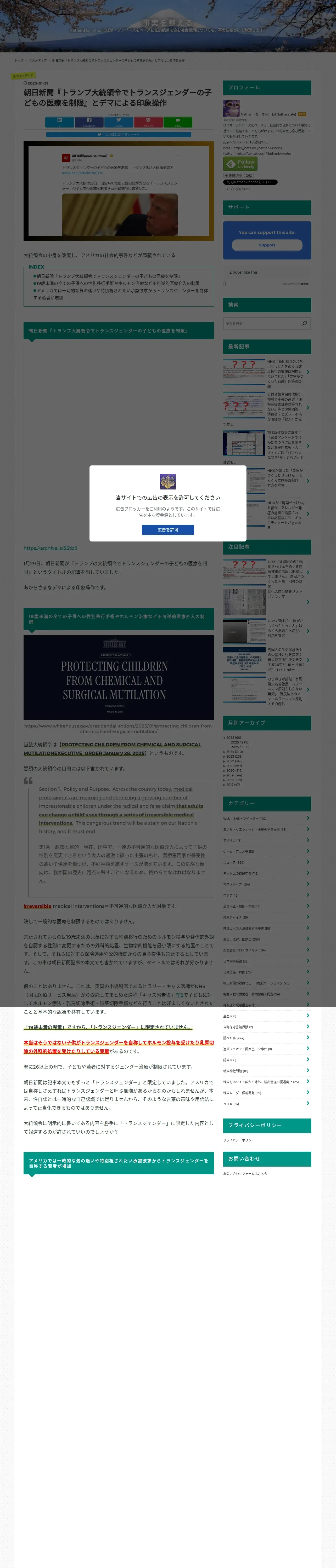This screenshot has width=336, height=1568.
Task: Click the 広告を許可 button in the dialog
Action: click(x=168, y=529)
